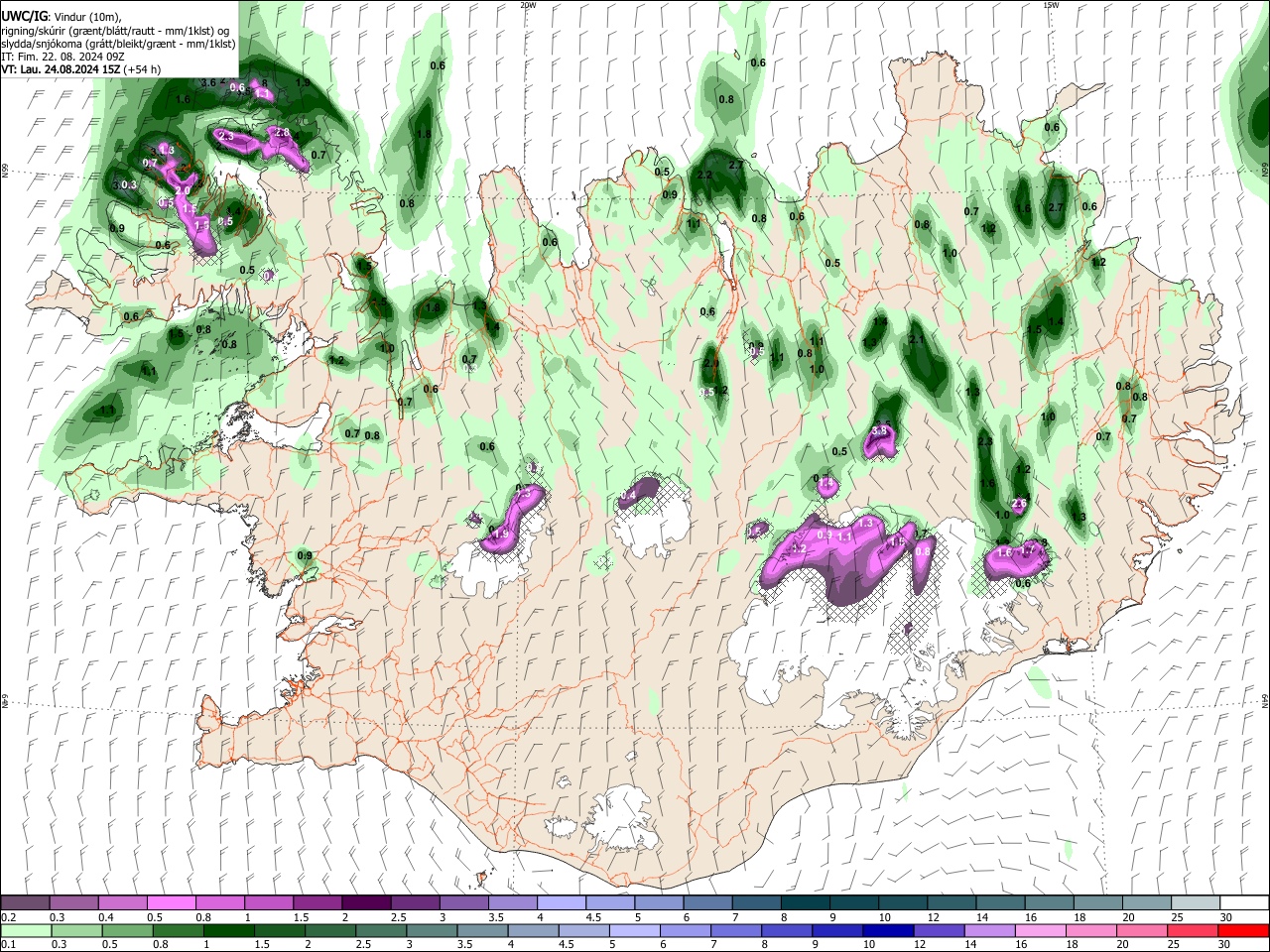Pick the light pink rain swatch between 16 and 18

[1041, 931]
